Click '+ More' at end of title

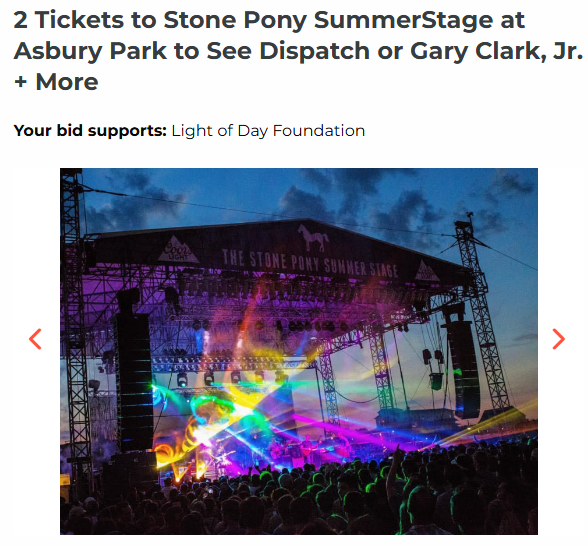pos(56,82)
